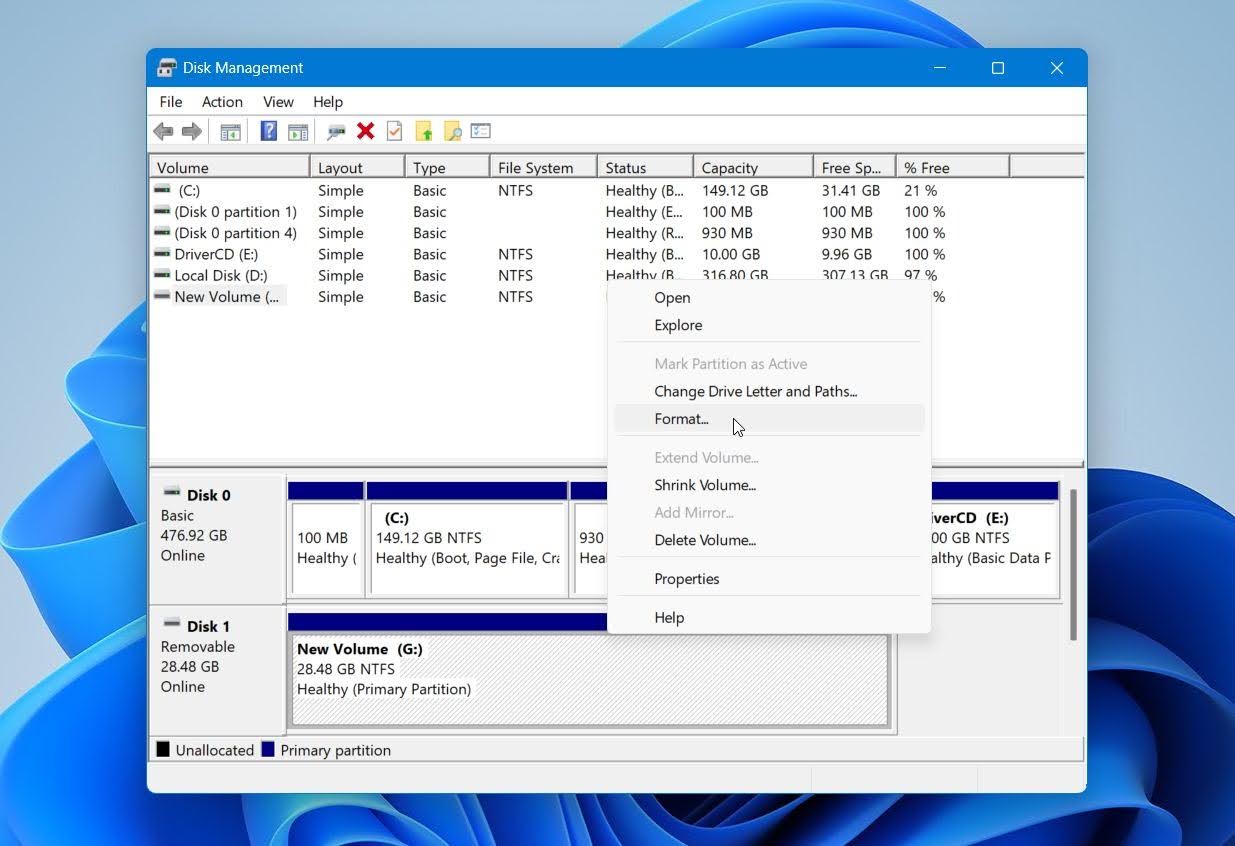Click the Disk Management title bar icon
The height and width of the screenshot is (846, 1235).
pyautogui.click(x=167, y=68)
